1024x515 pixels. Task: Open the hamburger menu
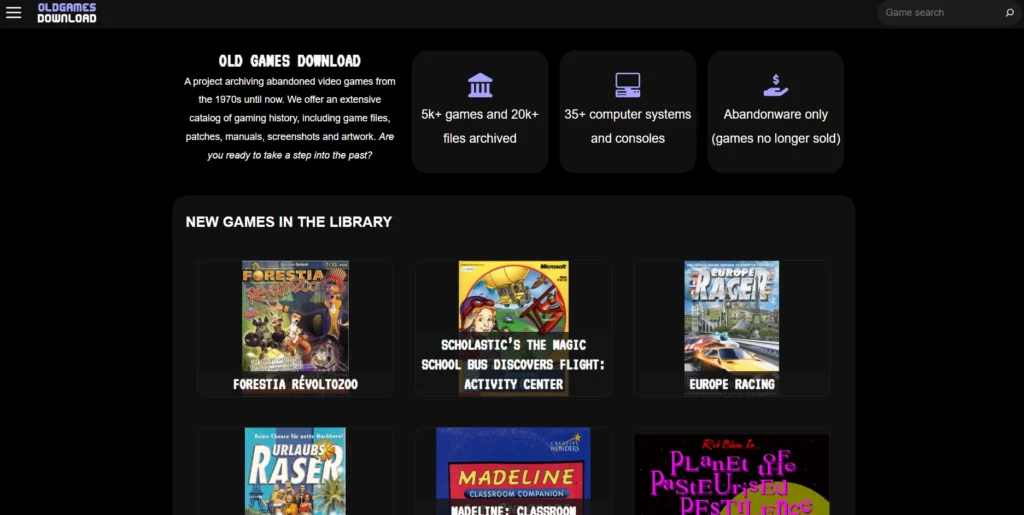point(14,12)
